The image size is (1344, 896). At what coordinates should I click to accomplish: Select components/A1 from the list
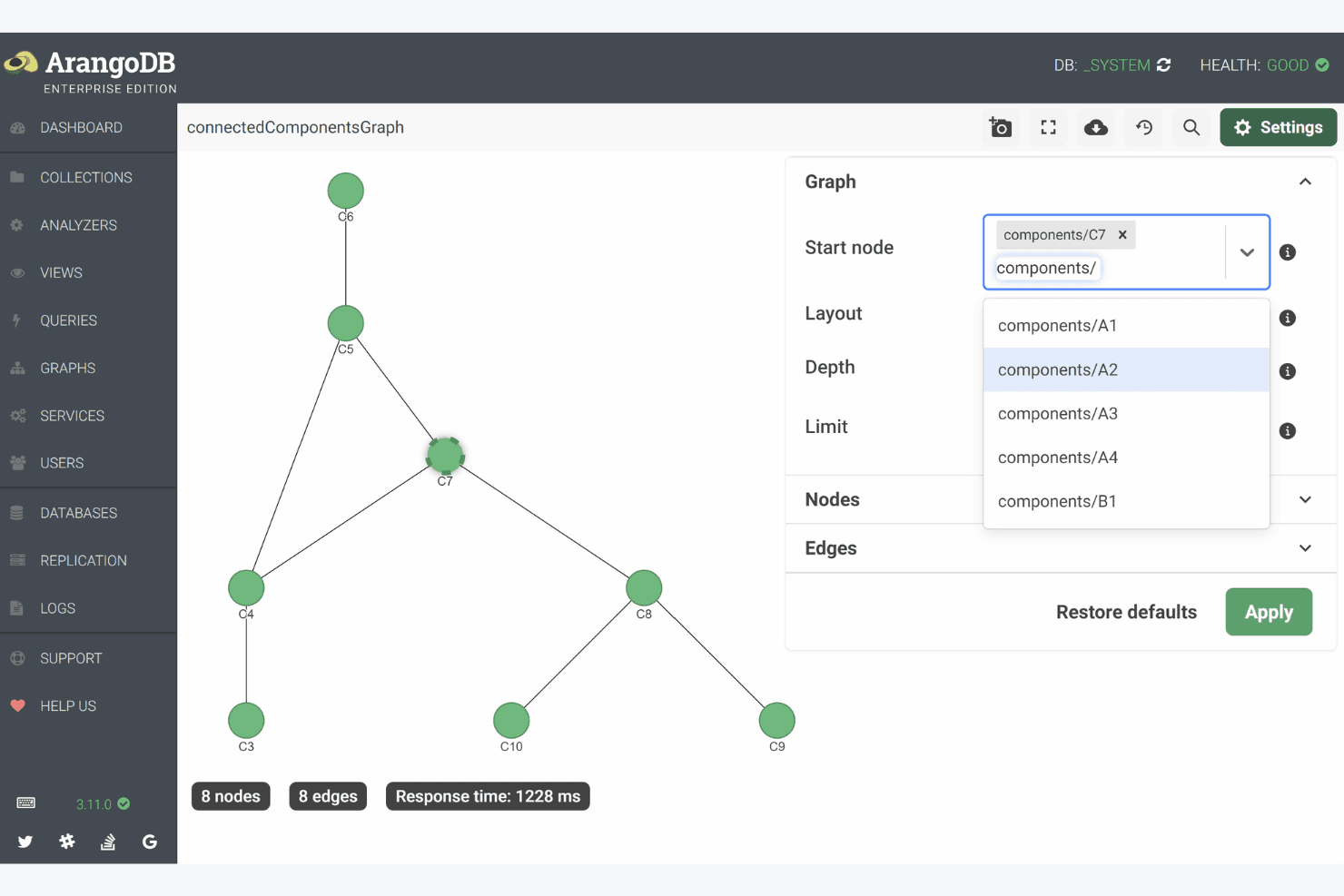point(1126,326)
